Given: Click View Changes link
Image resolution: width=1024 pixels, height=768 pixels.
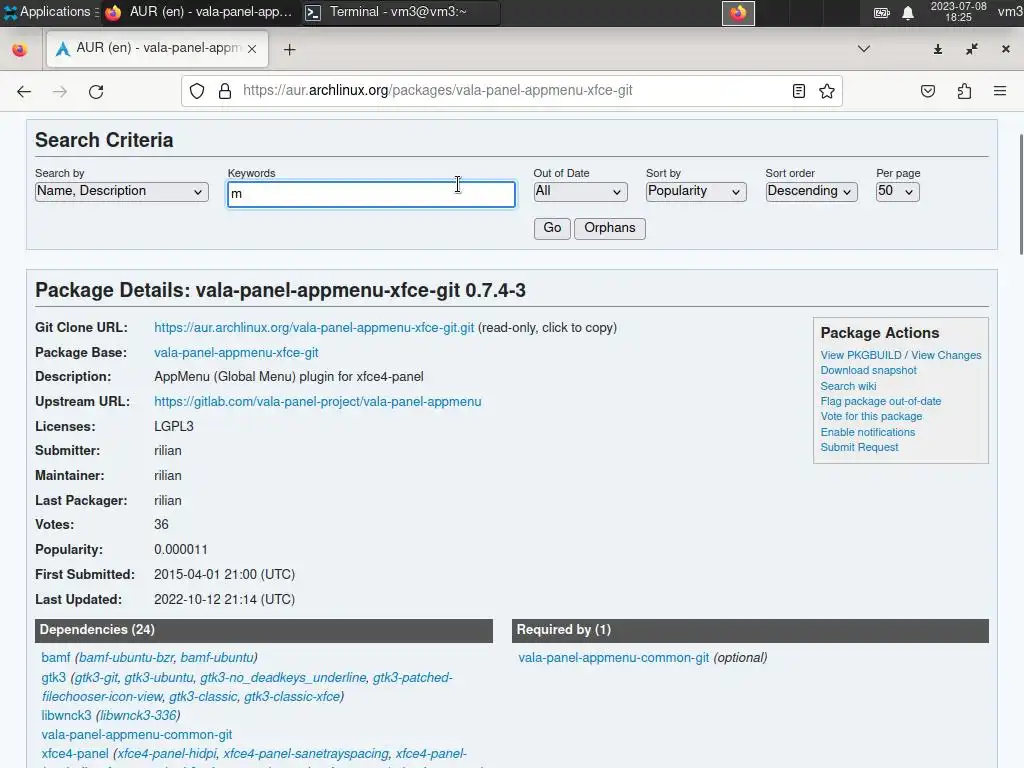Looking at the screenshot, I should pos(946,355).
